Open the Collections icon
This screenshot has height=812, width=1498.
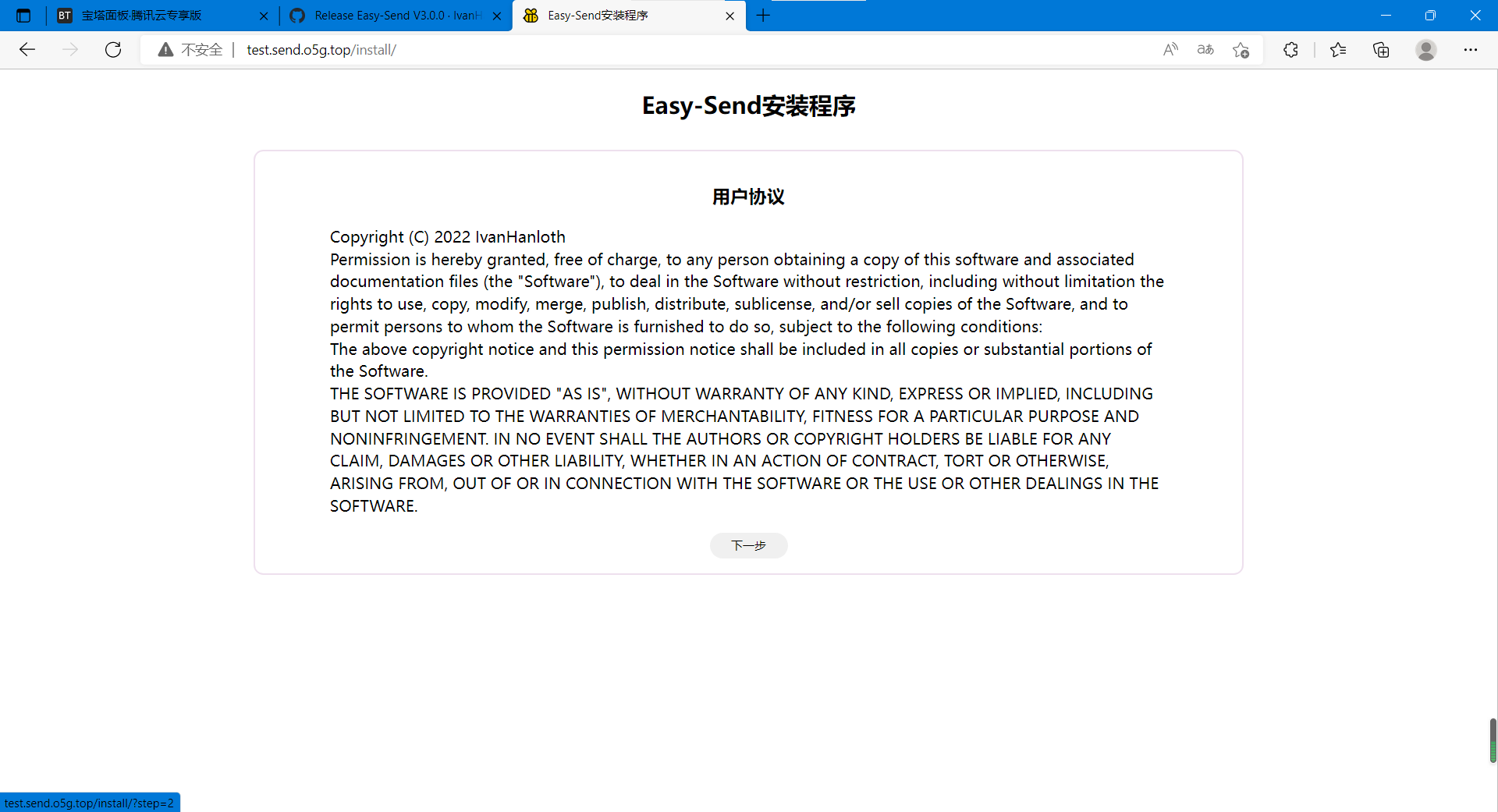pyautogui.click(x=1381, y=50)
